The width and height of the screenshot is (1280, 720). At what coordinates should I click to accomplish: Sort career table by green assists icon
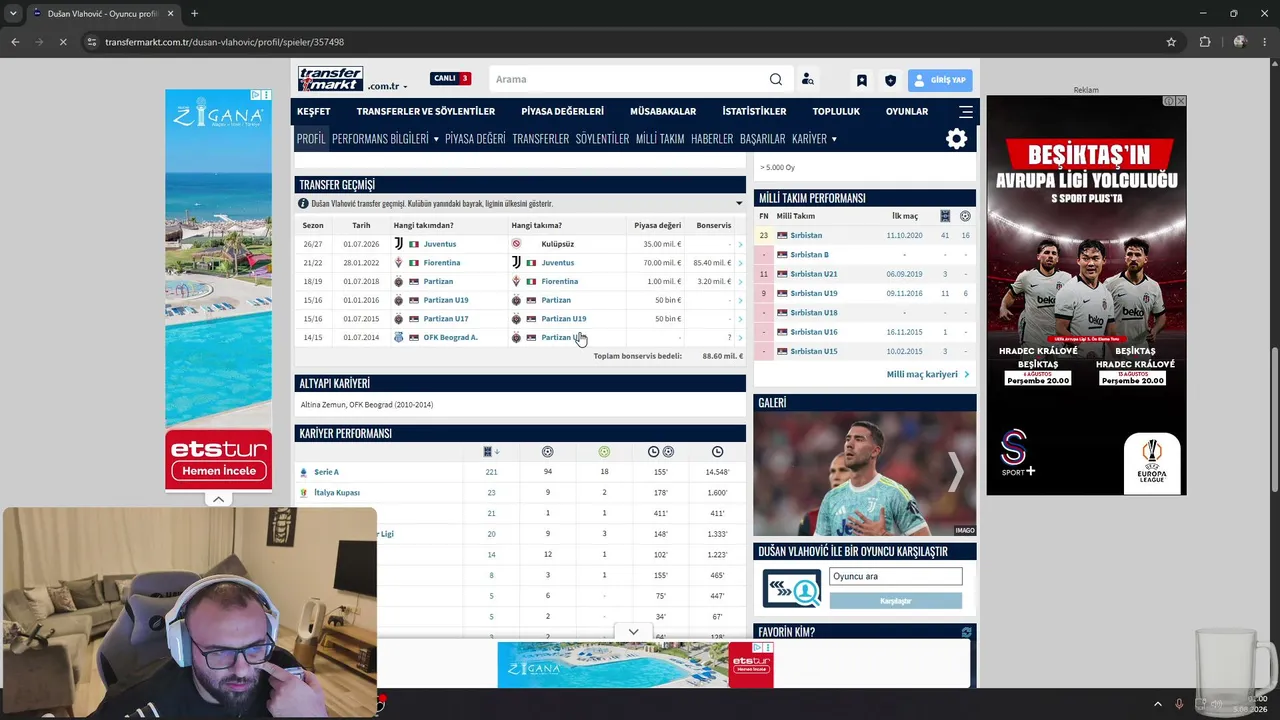tap(604, 452)
